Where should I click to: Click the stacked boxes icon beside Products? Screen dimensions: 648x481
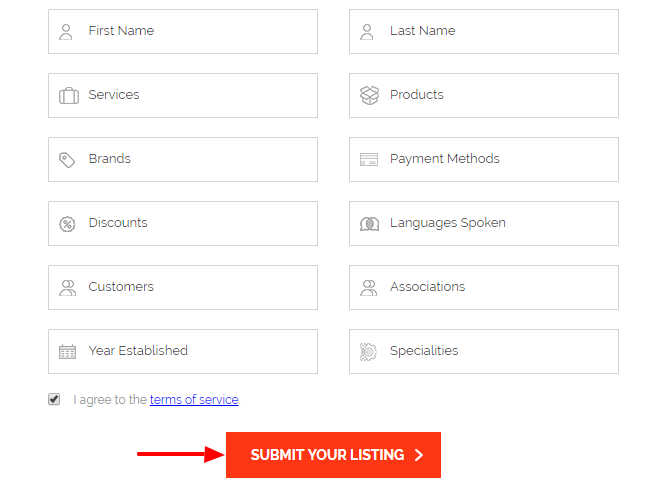tap(369, 95)
